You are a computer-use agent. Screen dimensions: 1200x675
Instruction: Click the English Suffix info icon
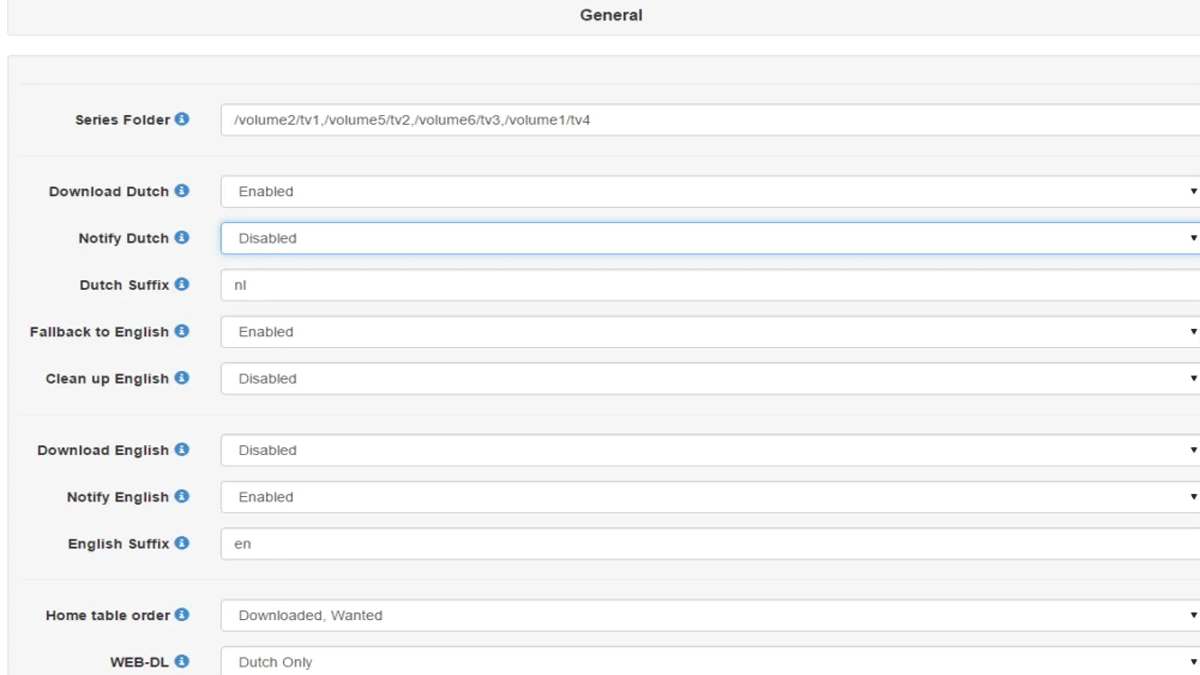(x=182, y=543)
